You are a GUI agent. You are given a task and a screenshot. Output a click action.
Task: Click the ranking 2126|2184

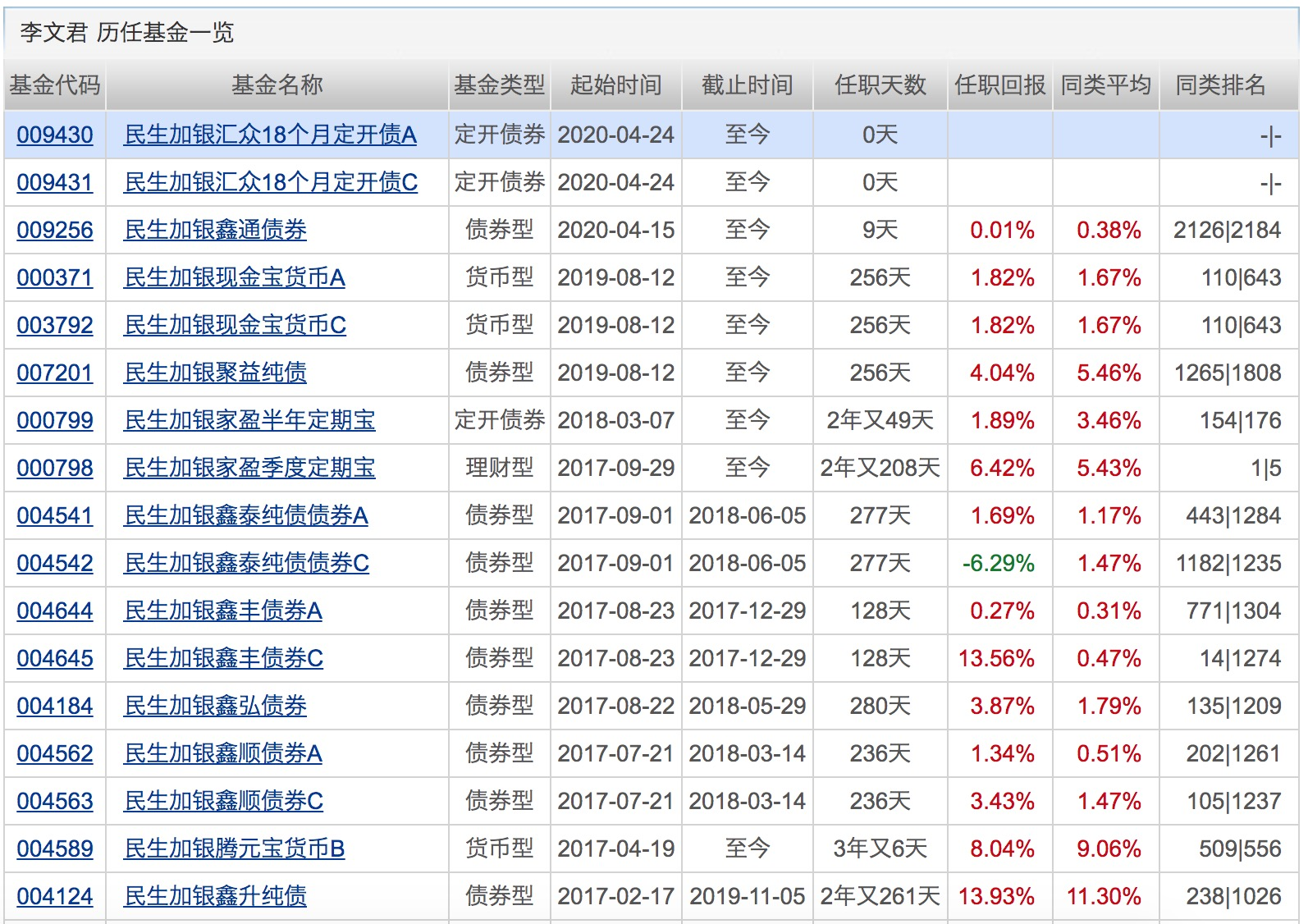(1228, 230)
